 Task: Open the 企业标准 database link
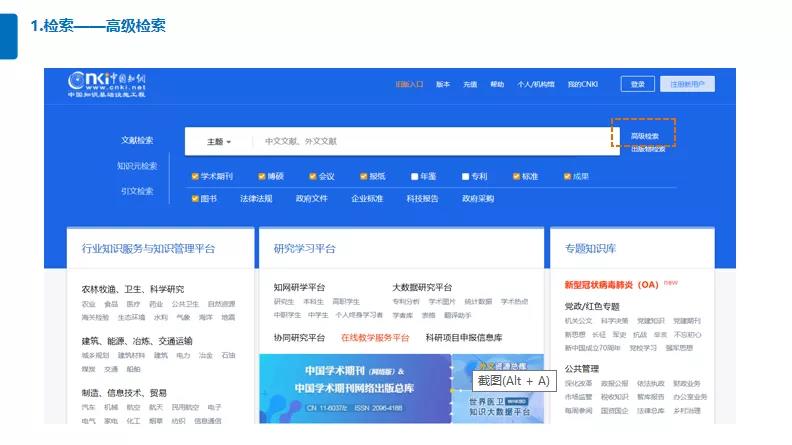point(367,199)
